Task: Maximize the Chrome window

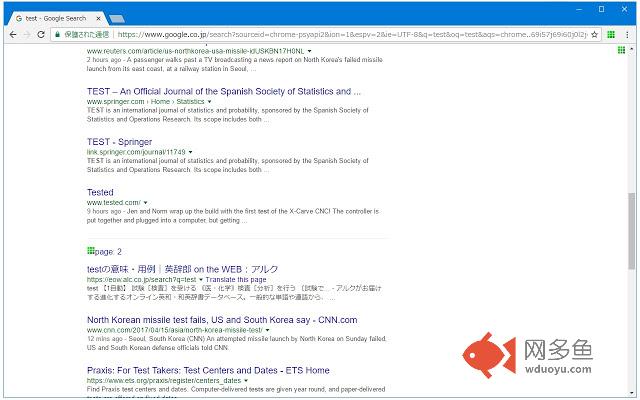Action: 601,9
